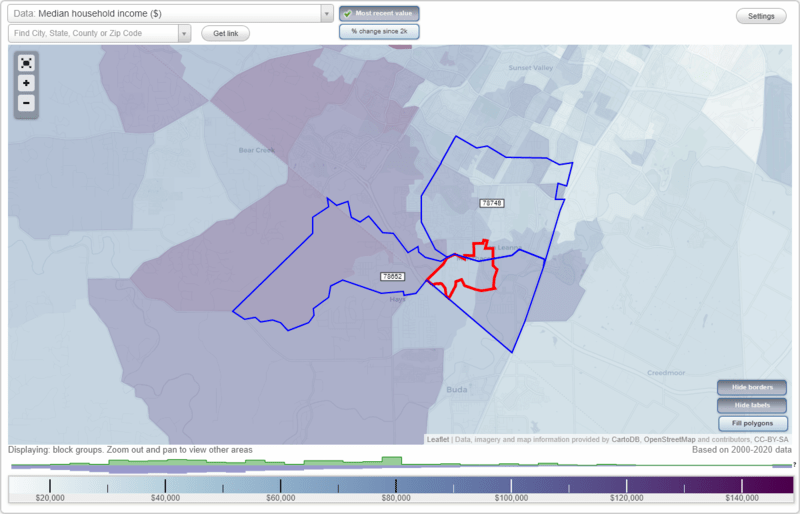Screen dimensions: 800x514
Task: Open the Leaflet attribution link
Action: click(438, 439)
